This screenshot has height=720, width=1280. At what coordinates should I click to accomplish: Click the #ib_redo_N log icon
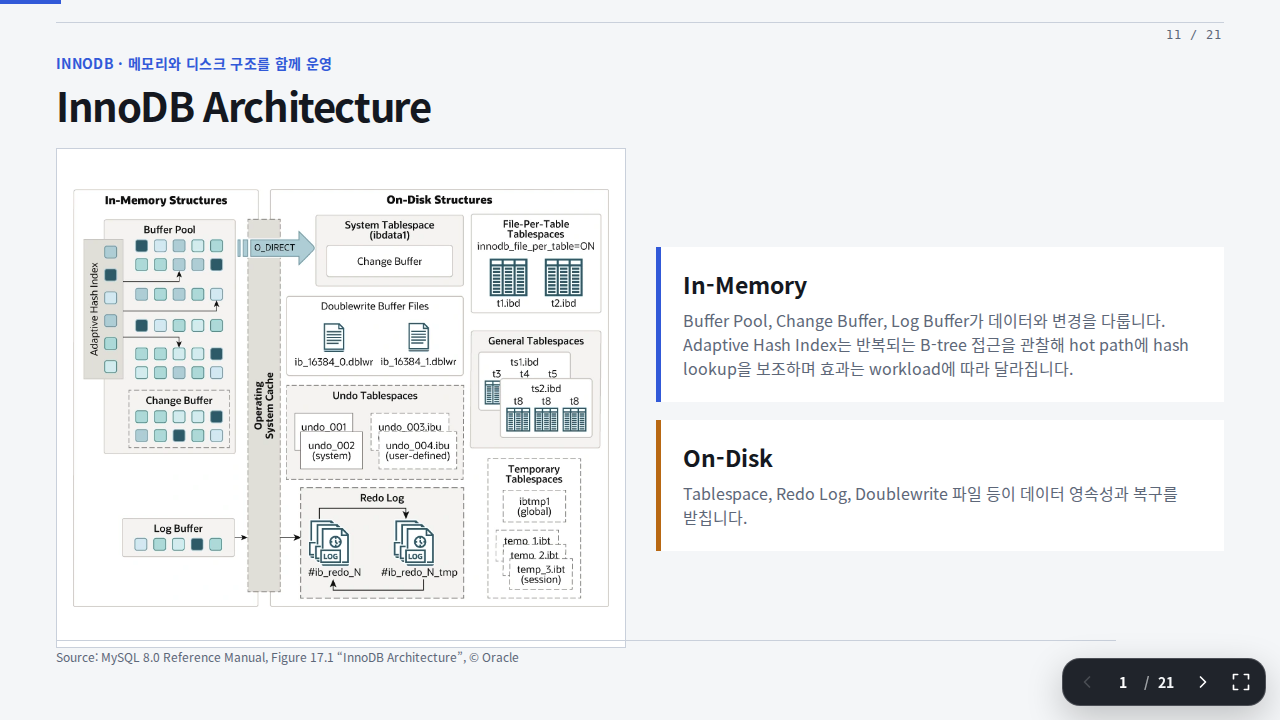[329, 541]
